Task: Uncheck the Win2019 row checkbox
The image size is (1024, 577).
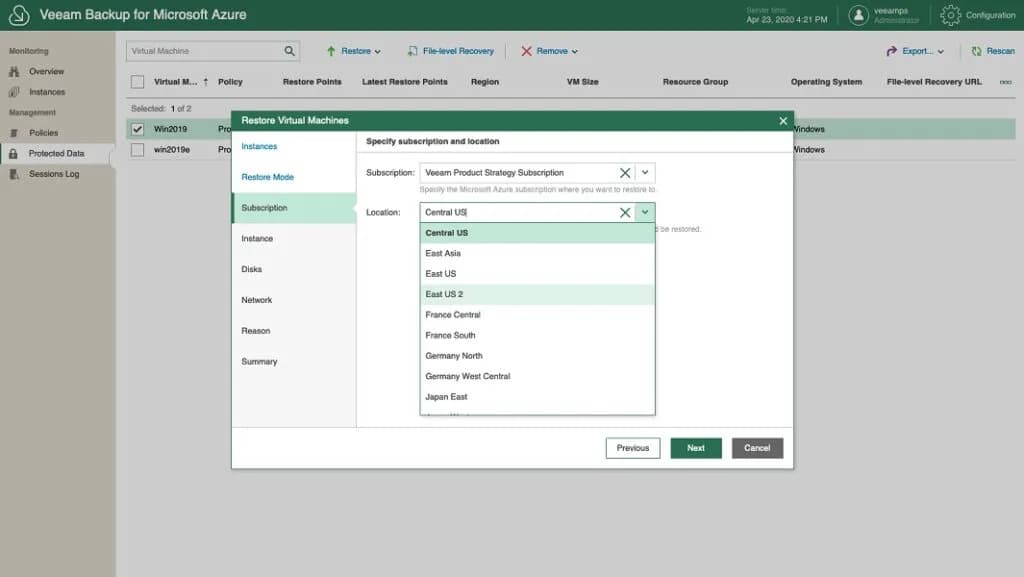Action: pos(137,129)
